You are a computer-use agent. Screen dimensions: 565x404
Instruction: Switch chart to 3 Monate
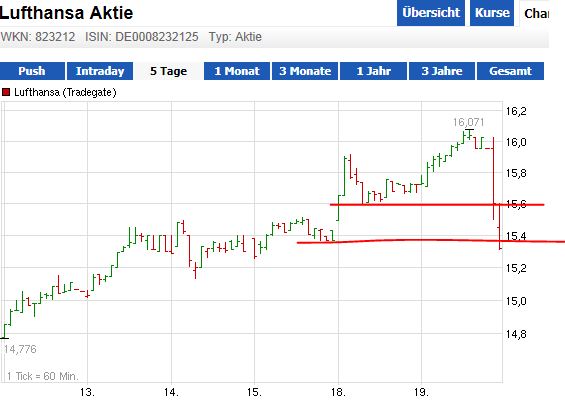305,71
